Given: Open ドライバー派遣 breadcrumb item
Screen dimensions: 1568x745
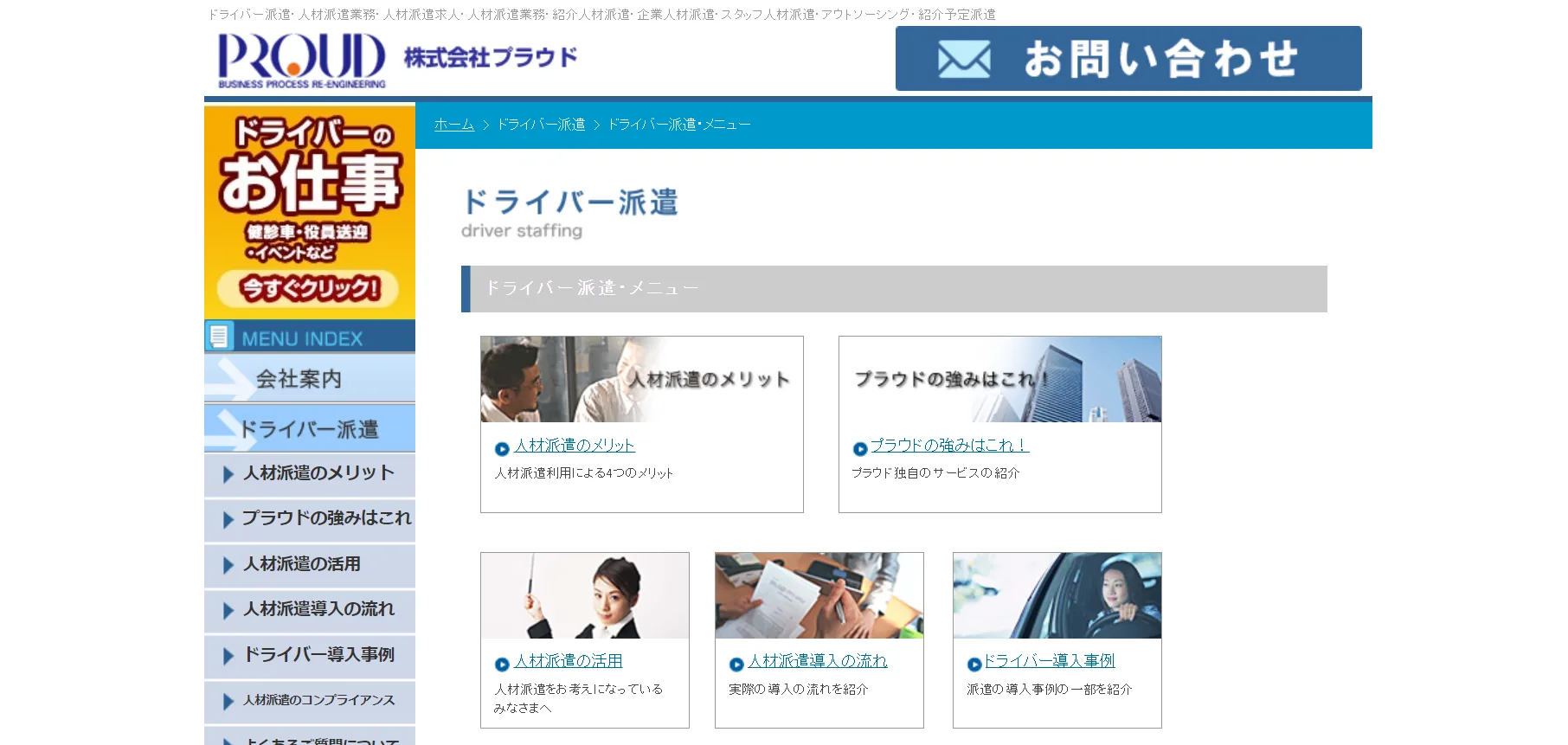Looking at the screenshot, I should 541,125.
